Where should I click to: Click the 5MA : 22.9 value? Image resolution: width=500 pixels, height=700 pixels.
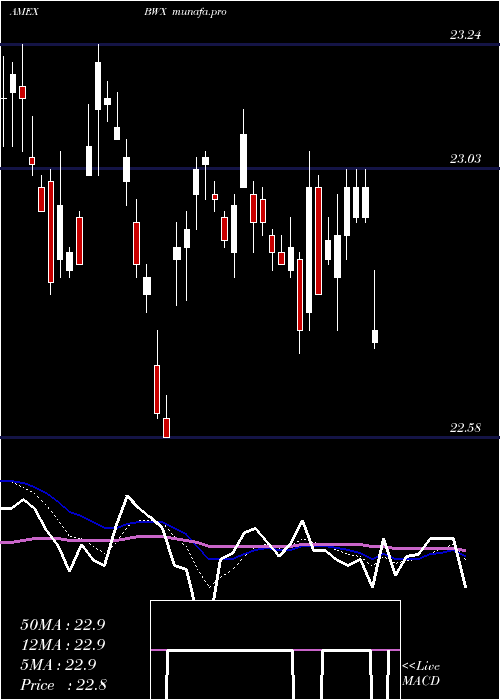pos(58,665)
